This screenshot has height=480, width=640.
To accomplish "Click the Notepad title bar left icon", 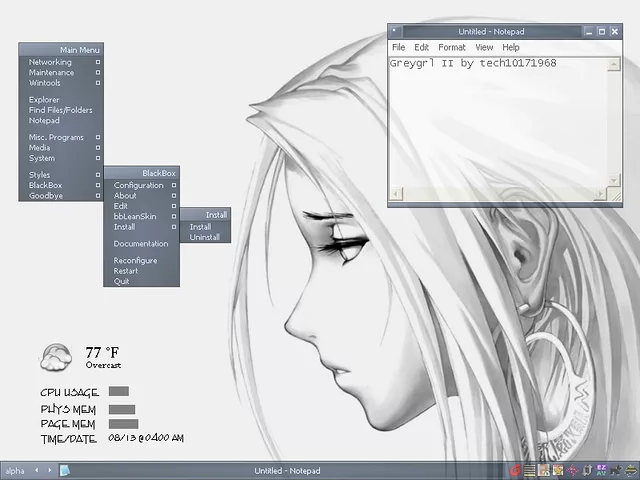I will coord(395,31).
